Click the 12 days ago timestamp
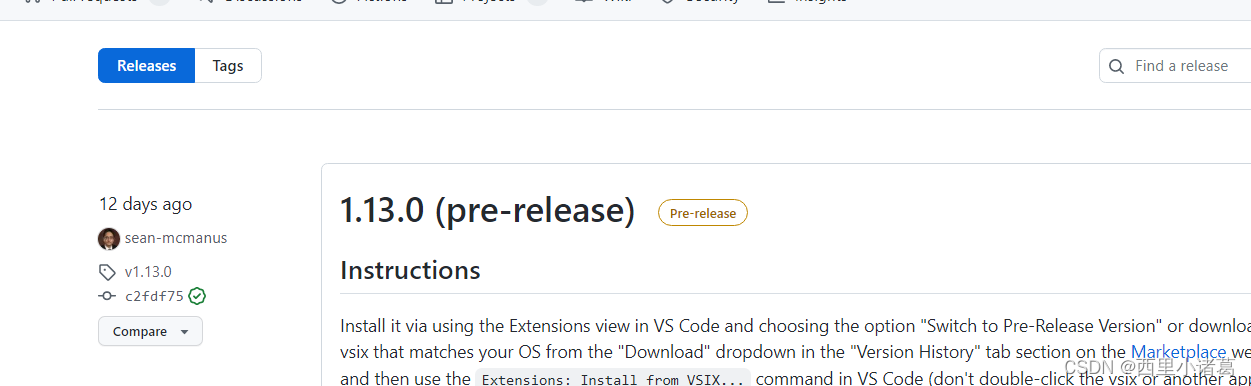1251x386 pixels. pyautogui.click(x=145, y=204)
